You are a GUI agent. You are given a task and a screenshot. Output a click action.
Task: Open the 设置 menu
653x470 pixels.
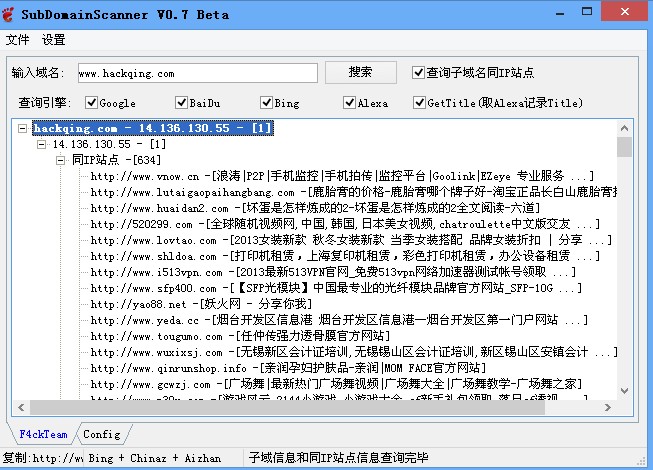pos(53,40)
